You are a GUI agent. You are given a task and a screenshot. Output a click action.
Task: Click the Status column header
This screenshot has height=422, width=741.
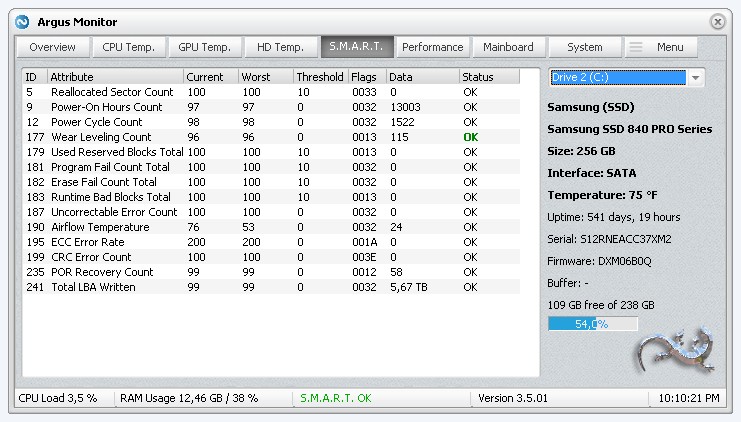489,77
